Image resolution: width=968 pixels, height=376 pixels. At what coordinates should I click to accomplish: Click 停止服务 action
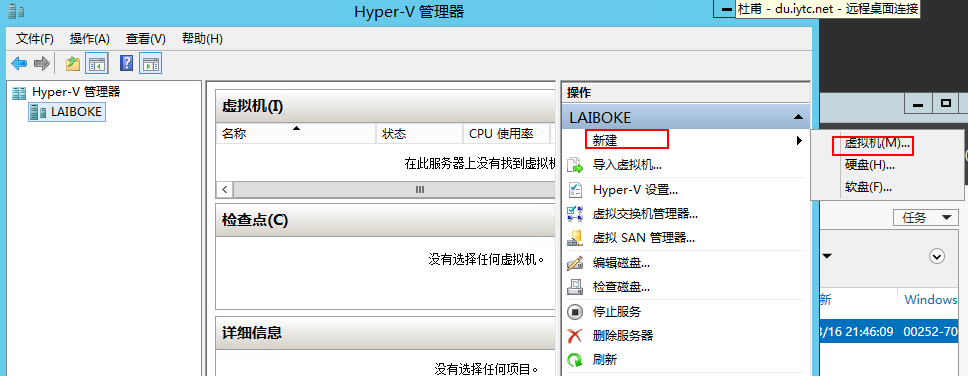617,312
